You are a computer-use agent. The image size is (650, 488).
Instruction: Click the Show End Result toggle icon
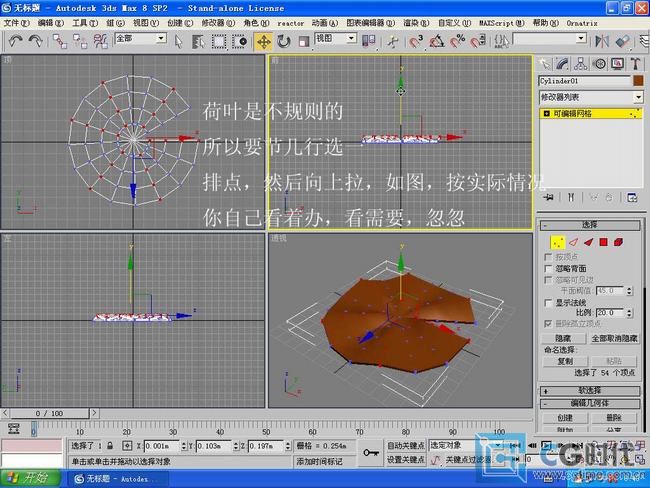[571, 197]
